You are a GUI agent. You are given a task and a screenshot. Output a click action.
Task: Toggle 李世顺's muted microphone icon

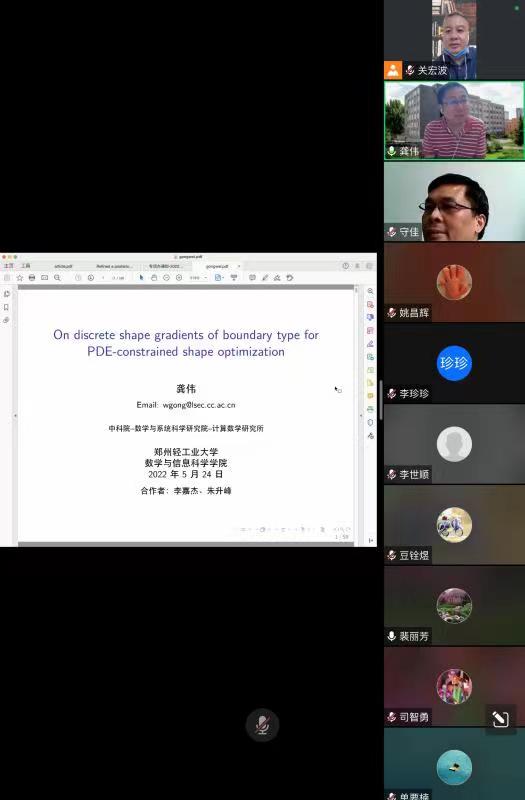pyautogui.click(x=391, y=474)
